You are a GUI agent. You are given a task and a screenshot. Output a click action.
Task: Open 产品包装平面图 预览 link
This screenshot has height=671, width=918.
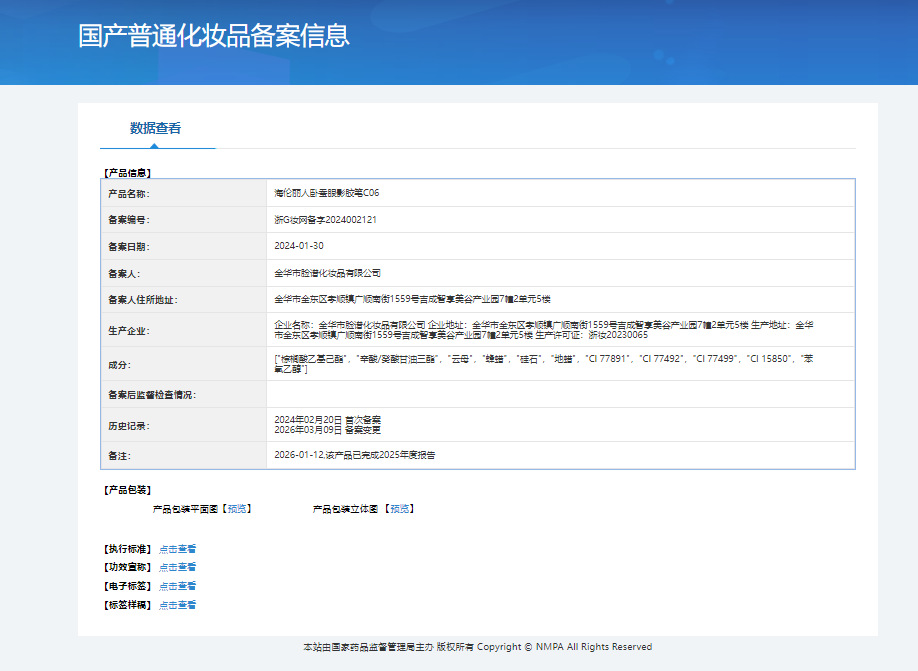237,509
